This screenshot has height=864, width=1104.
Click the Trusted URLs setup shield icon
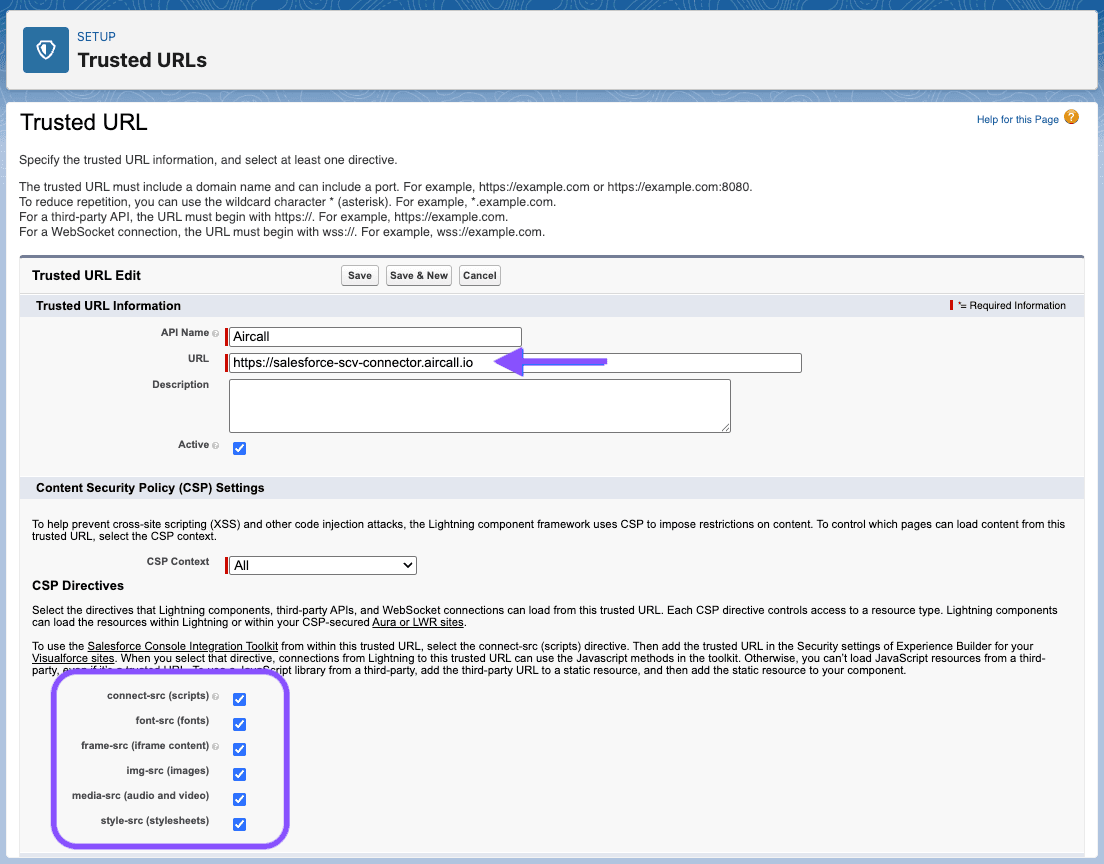[x=45, y=49]
